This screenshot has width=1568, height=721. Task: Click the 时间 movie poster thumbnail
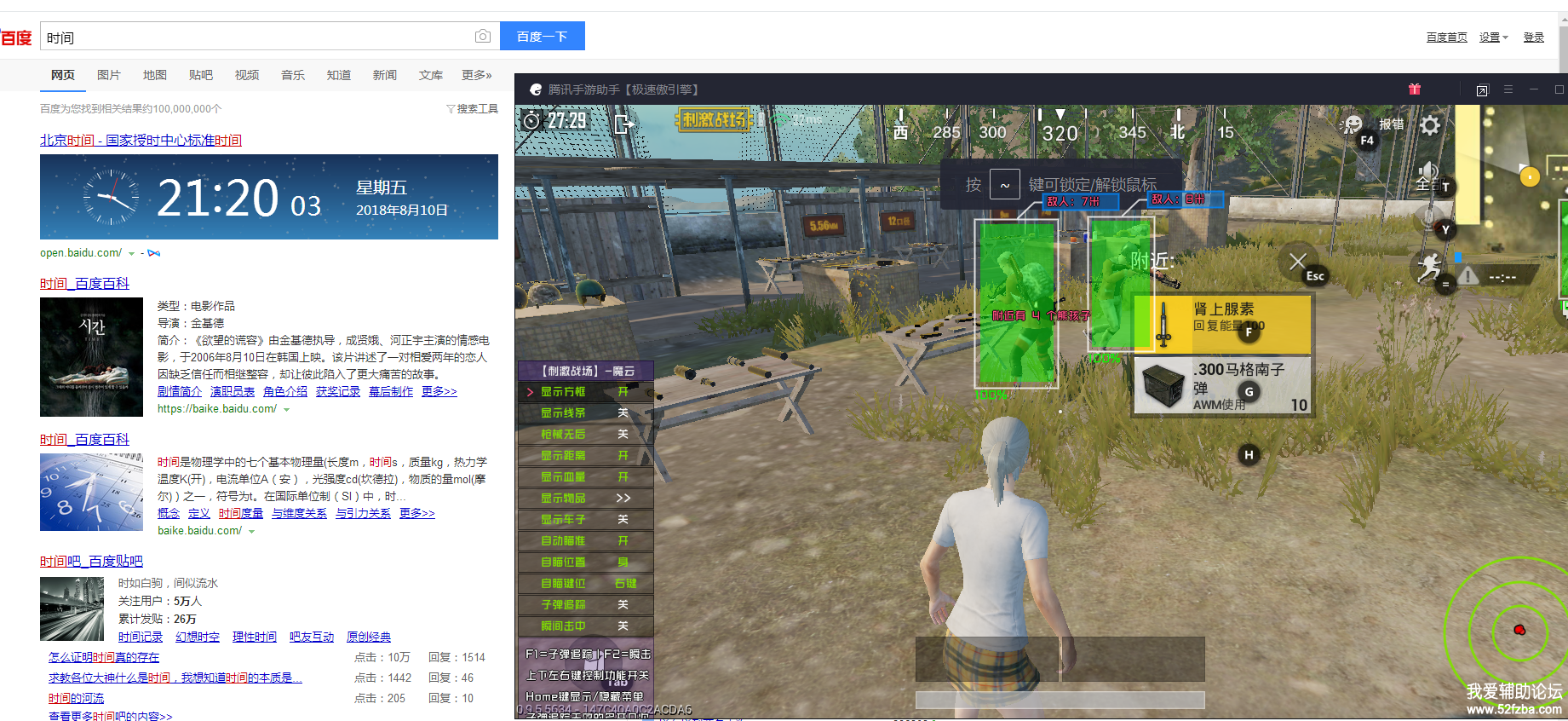click(x=91, y=356)
